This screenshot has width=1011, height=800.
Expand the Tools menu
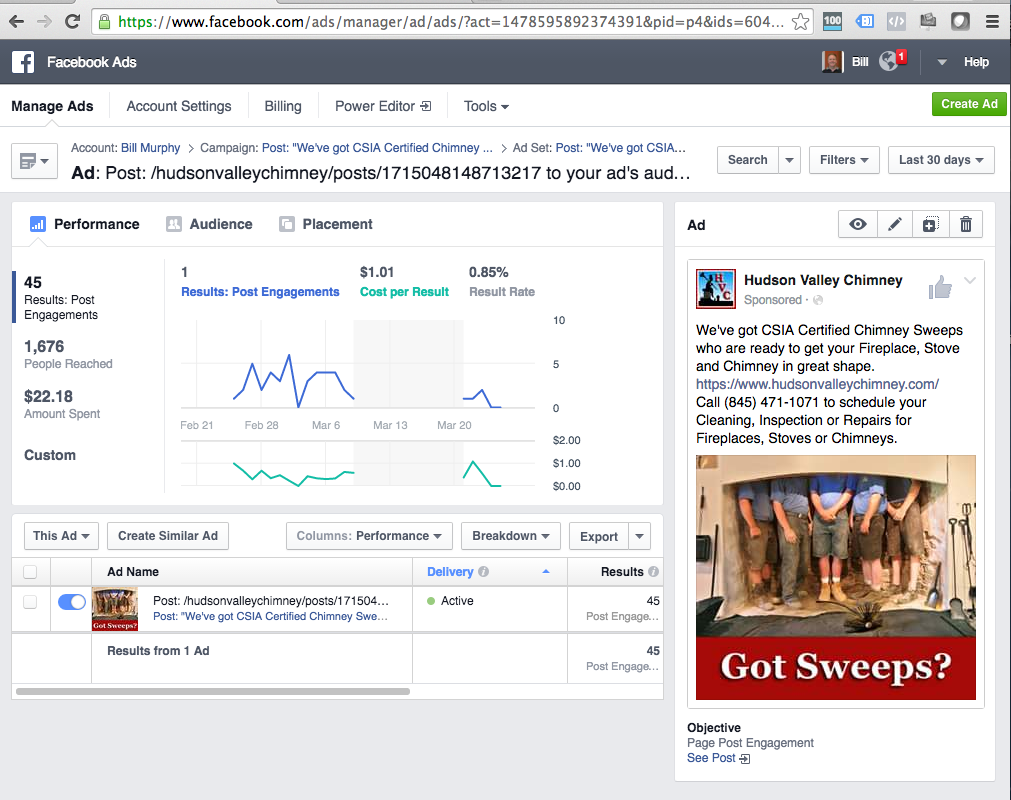click(486, 106)
